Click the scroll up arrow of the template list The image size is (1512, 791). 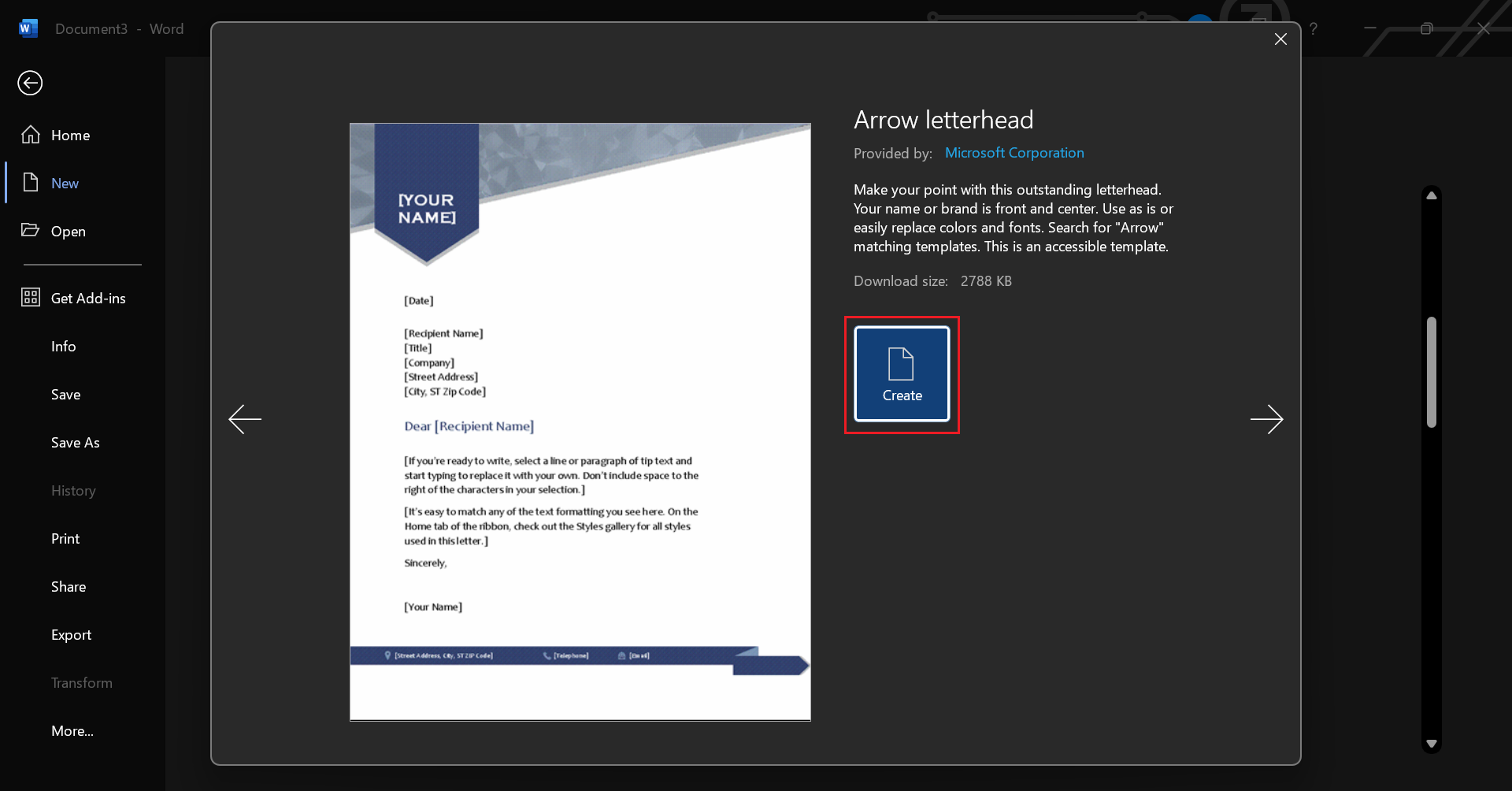(x=1432, y=195)
